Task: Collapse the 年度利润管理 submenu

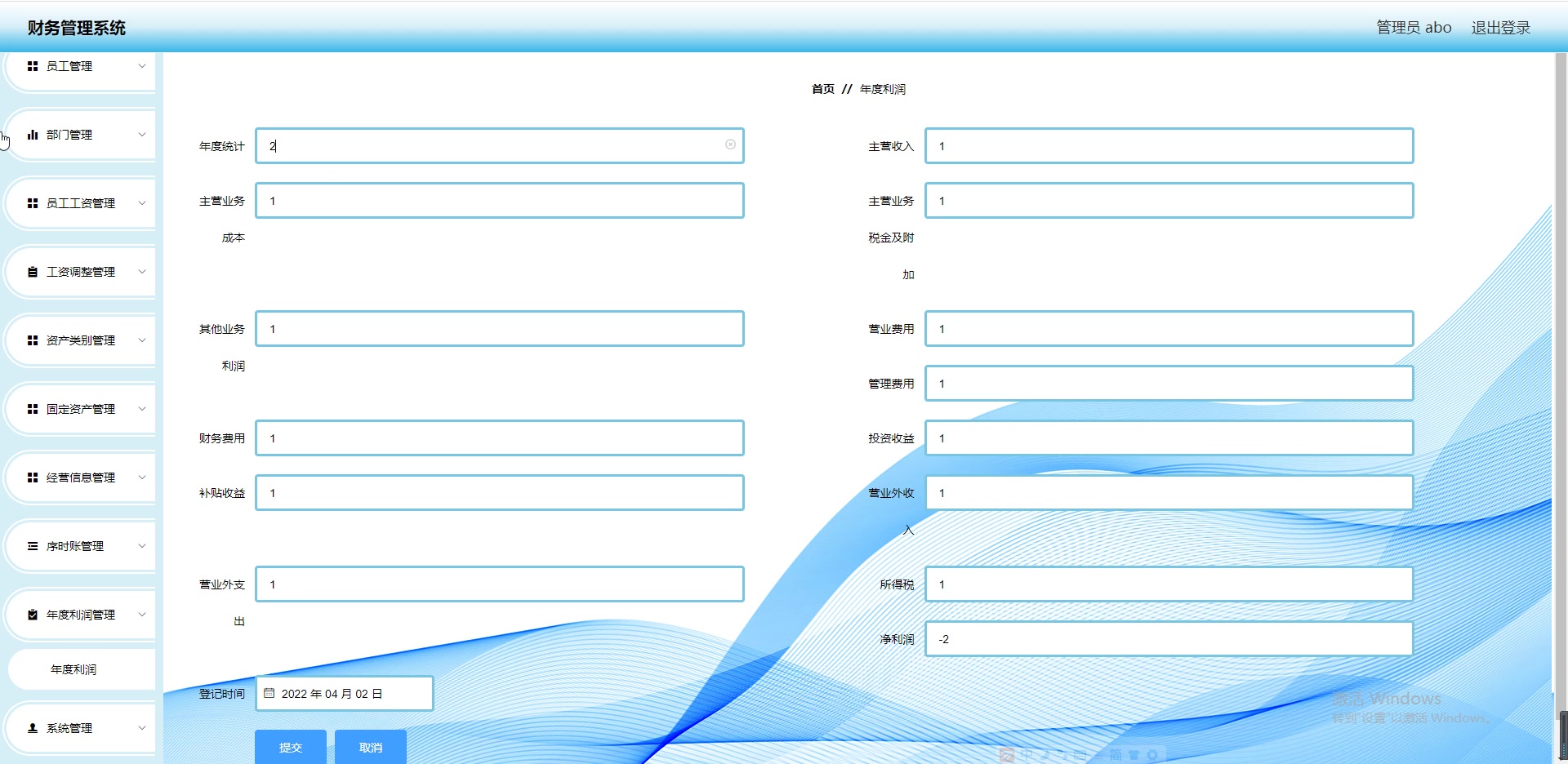Action: click(x=142, y=615)
